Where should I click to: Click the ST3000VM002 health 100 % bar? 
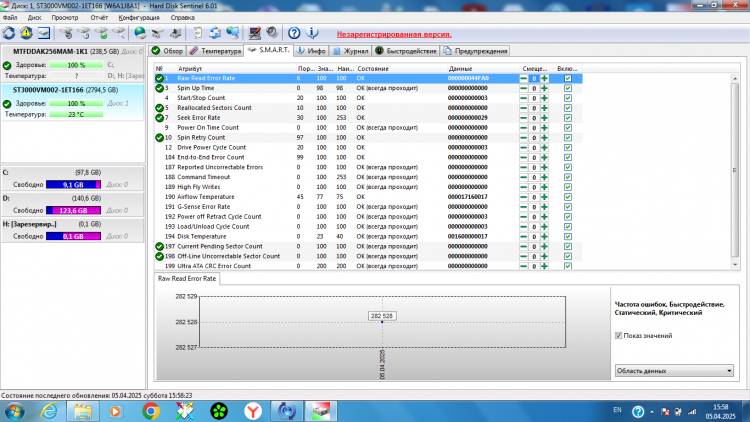(x=76, y=104)
